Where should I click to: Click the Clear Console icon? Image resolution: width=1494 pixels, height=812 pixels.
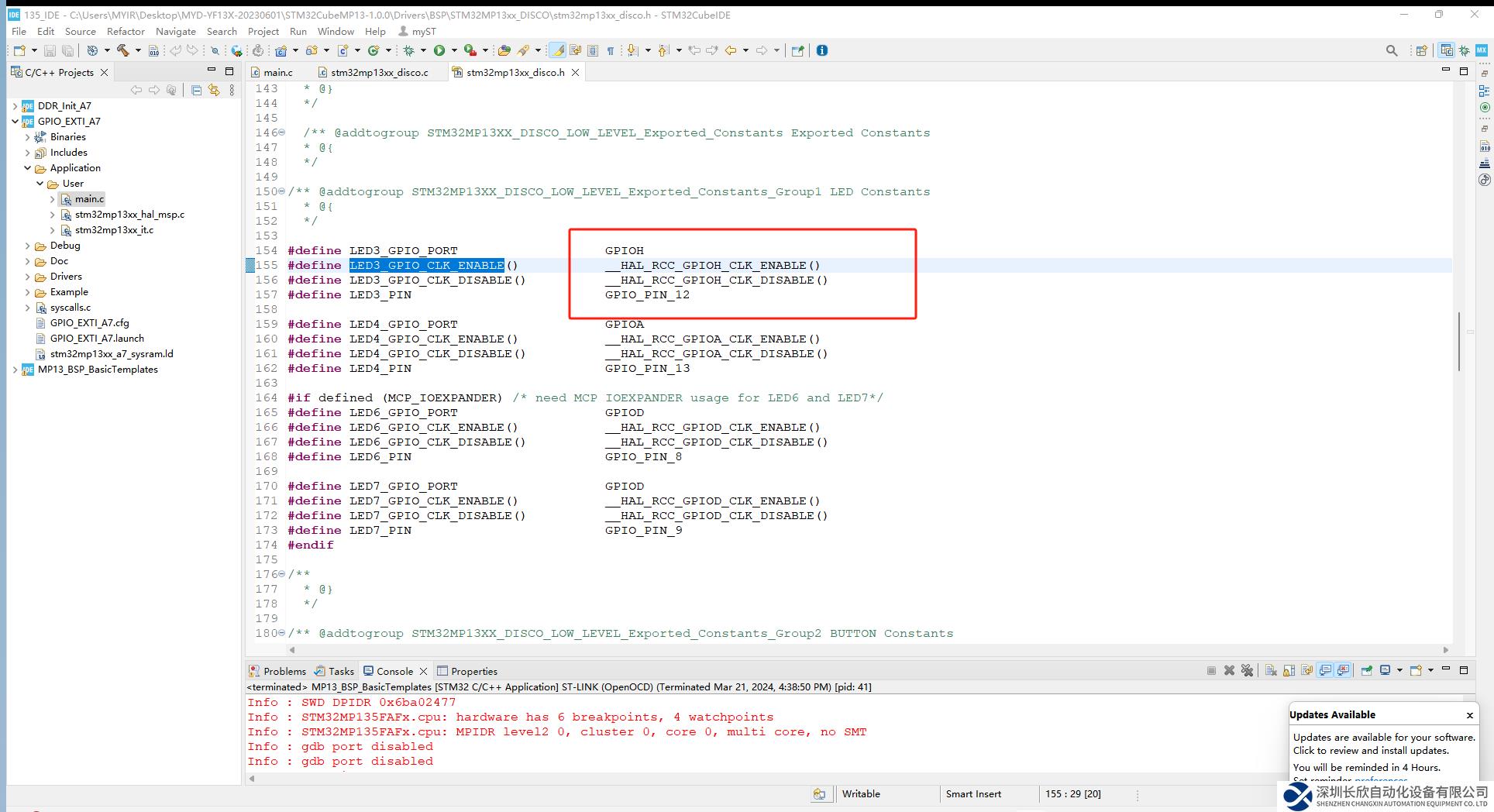1271,670
